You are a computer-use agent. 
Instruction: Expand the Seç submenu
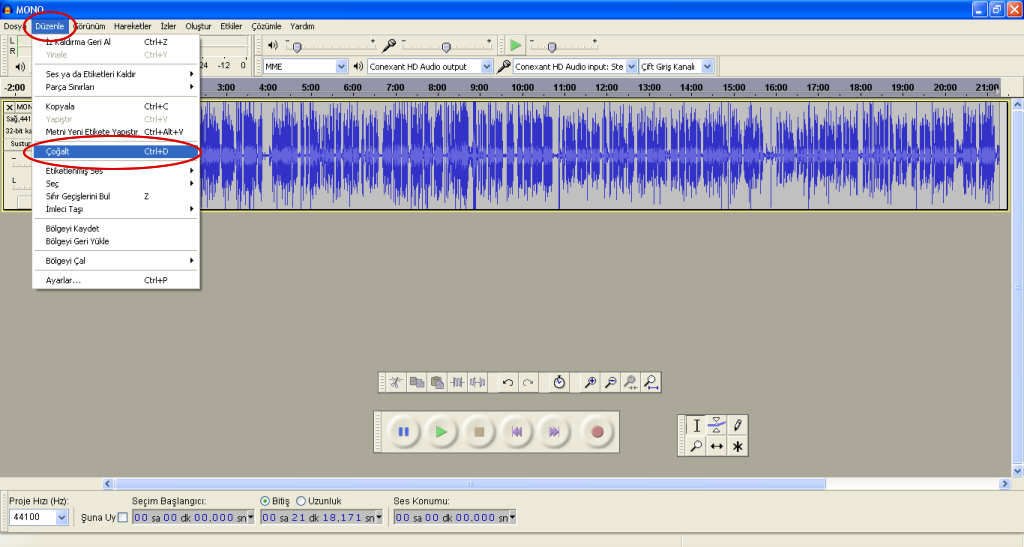(x=116, y=183)
